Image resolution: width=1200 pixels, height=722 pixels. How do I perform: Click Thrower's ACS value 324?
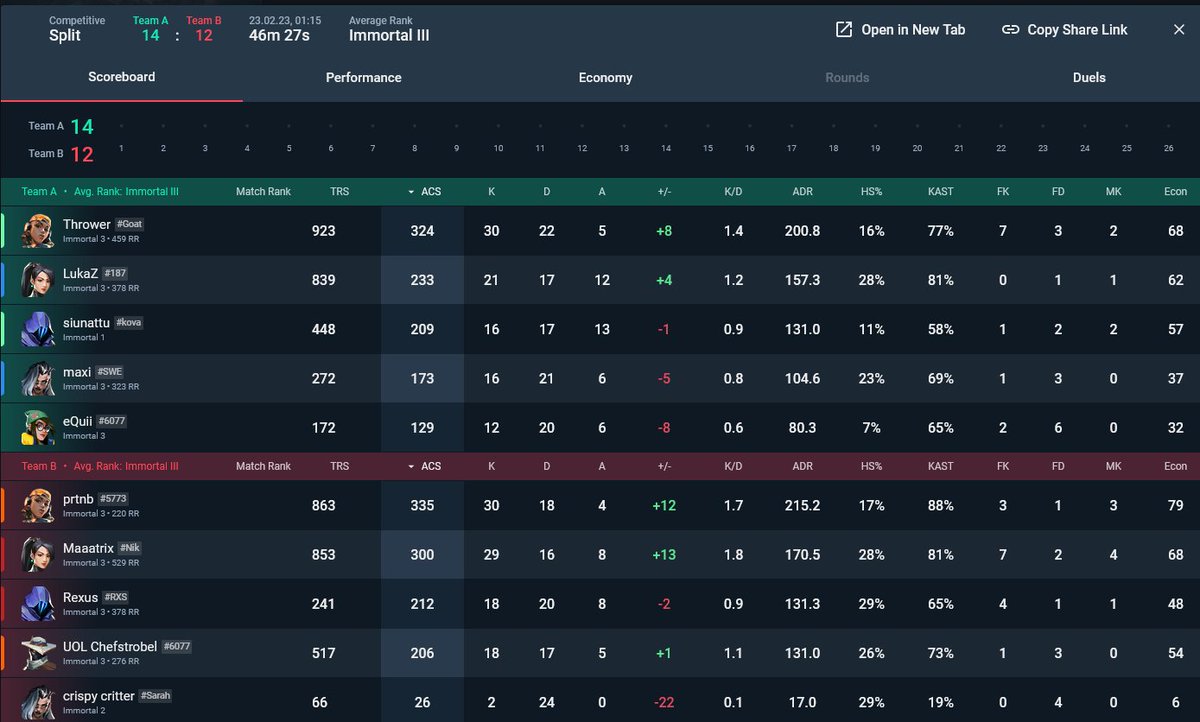point(423,231)
